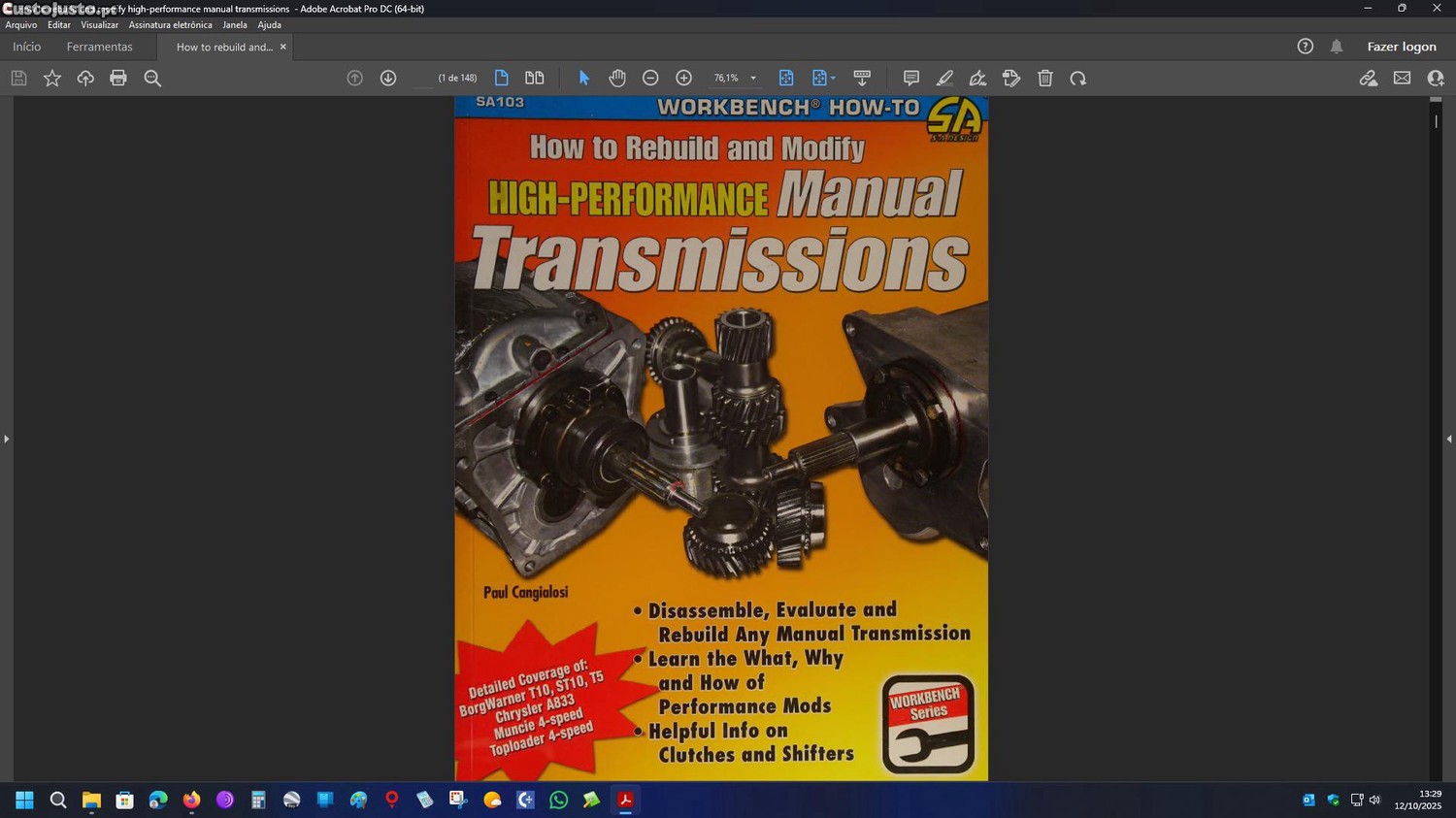Screen dimensions: 1456x818
Task: Delete page with the trash icon
Action: coord(1045,79)
